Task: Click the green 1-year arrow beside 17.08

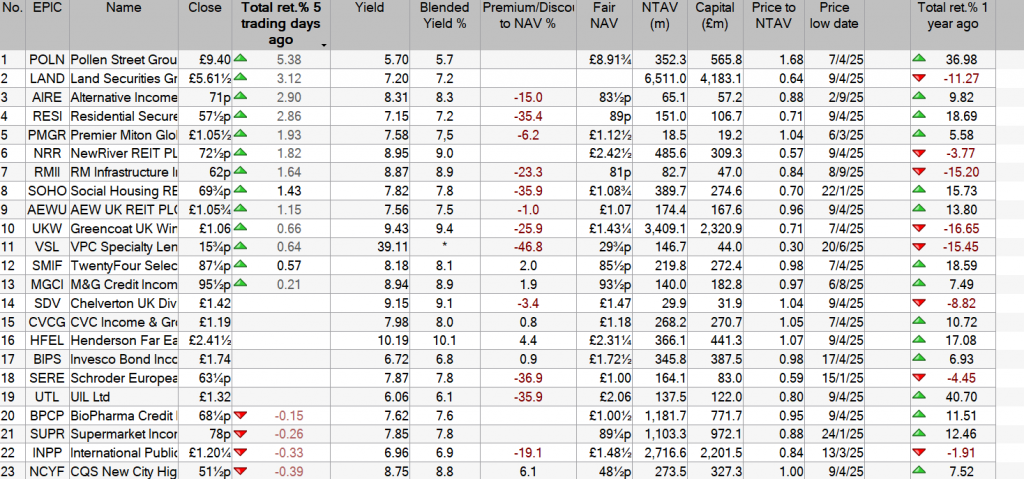Action: click(x=920, y=340)
